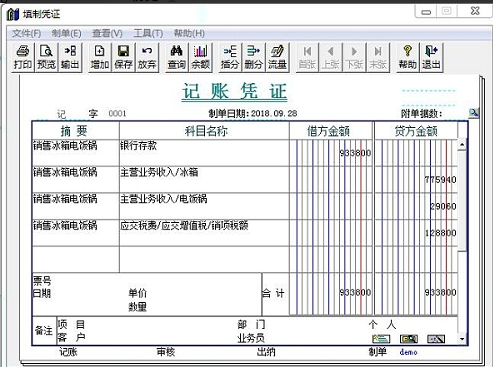Add a new voucher with 增加

(100, 57)
